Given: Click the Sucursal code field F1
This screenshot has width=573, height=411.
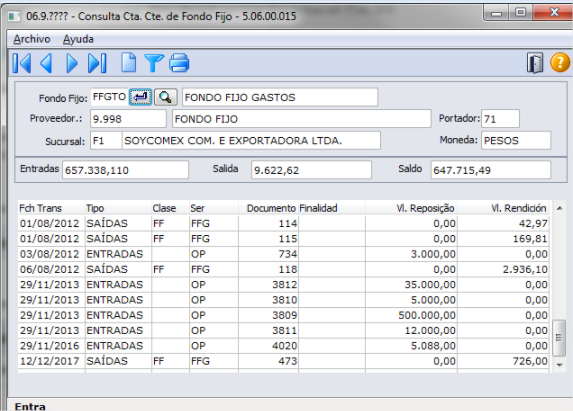Looking at the screenshot, I should coord(106,141).
